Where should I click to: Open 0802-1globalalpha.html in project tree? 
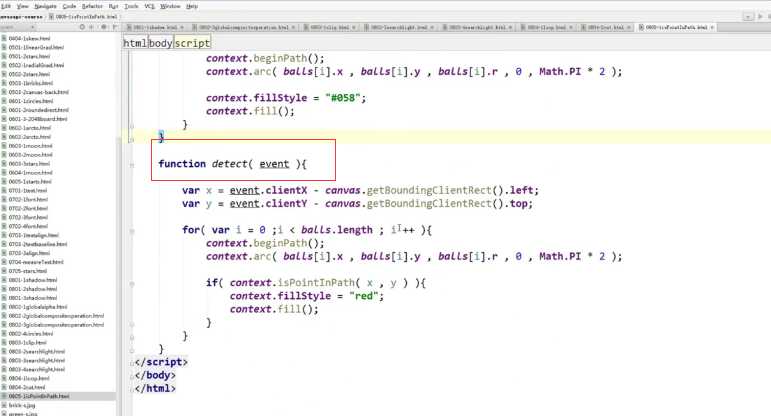[38, 307]
